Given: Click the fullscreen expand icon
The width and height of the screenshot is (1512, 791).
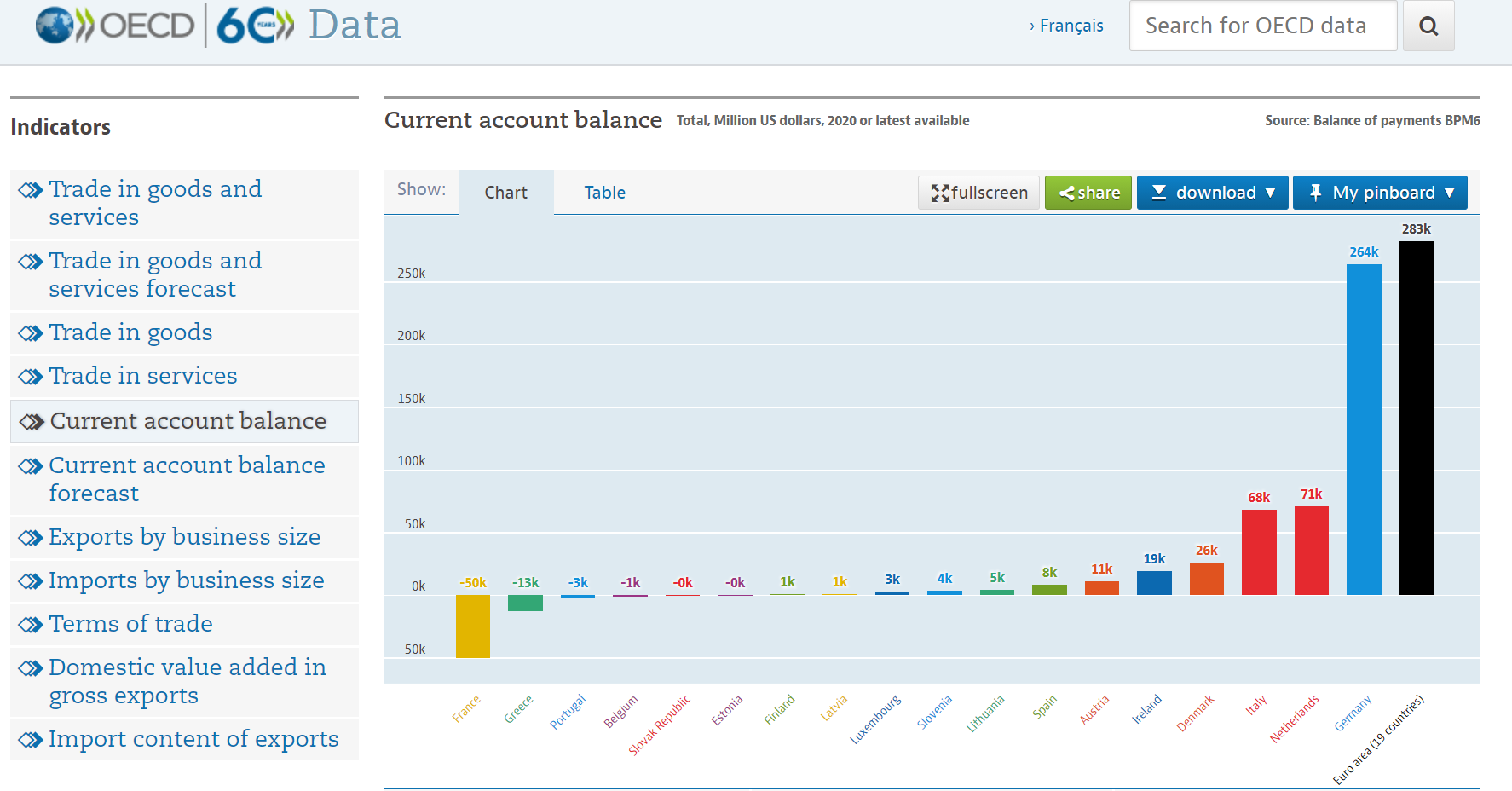Looking at the screenshot, I should point(939,193).
